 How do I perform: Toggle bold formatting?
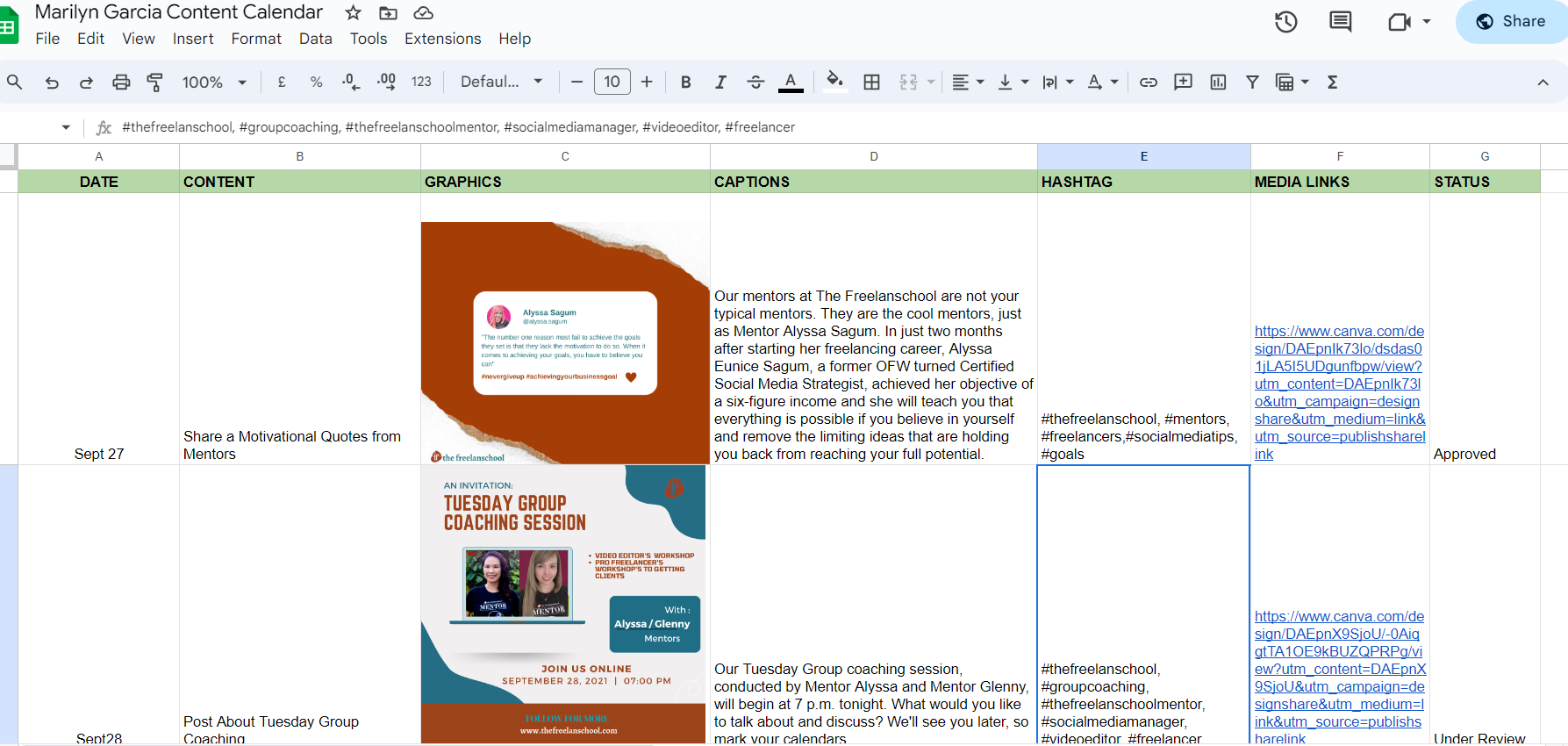tap(685, 82)
